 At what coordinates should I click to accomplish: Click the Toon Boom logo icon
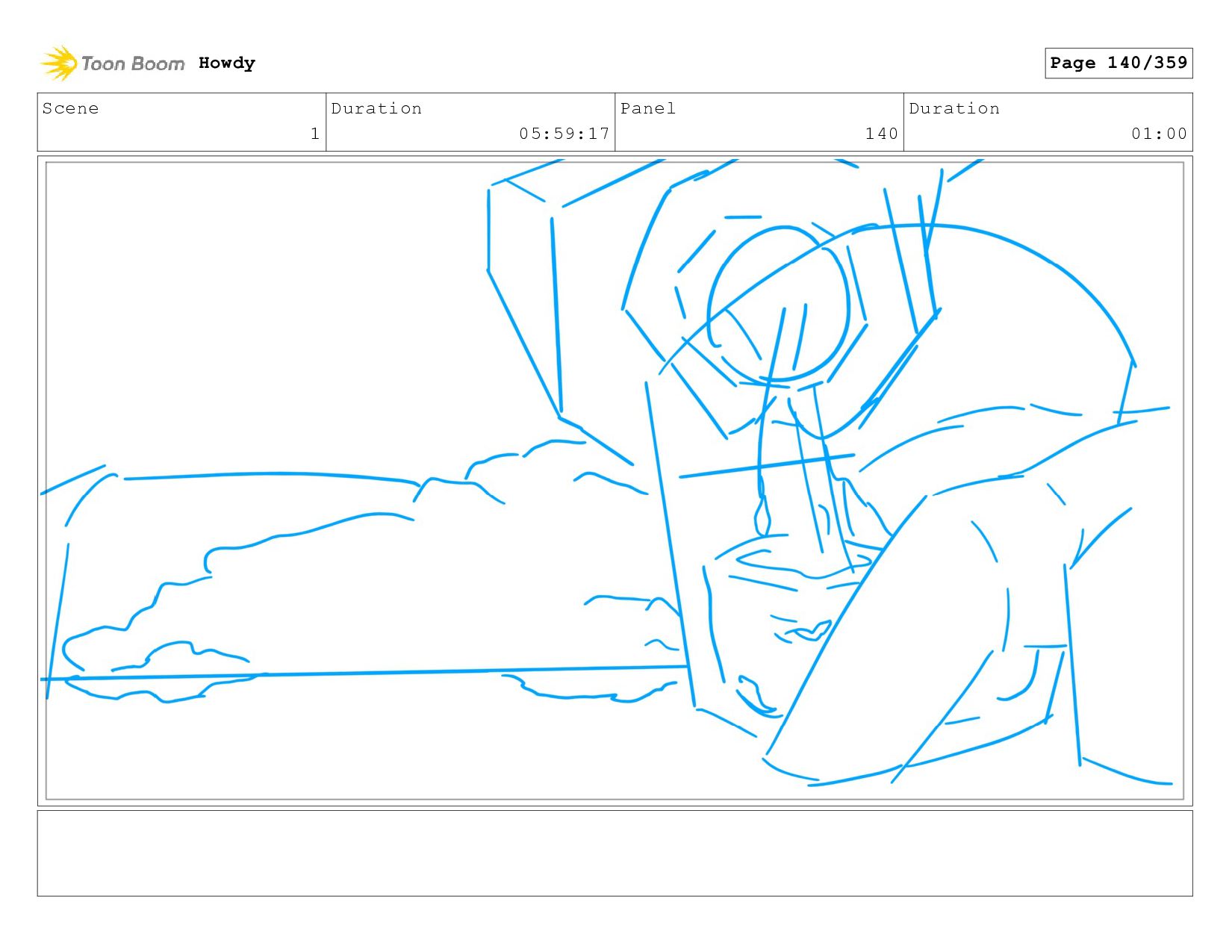coord(58,63)
